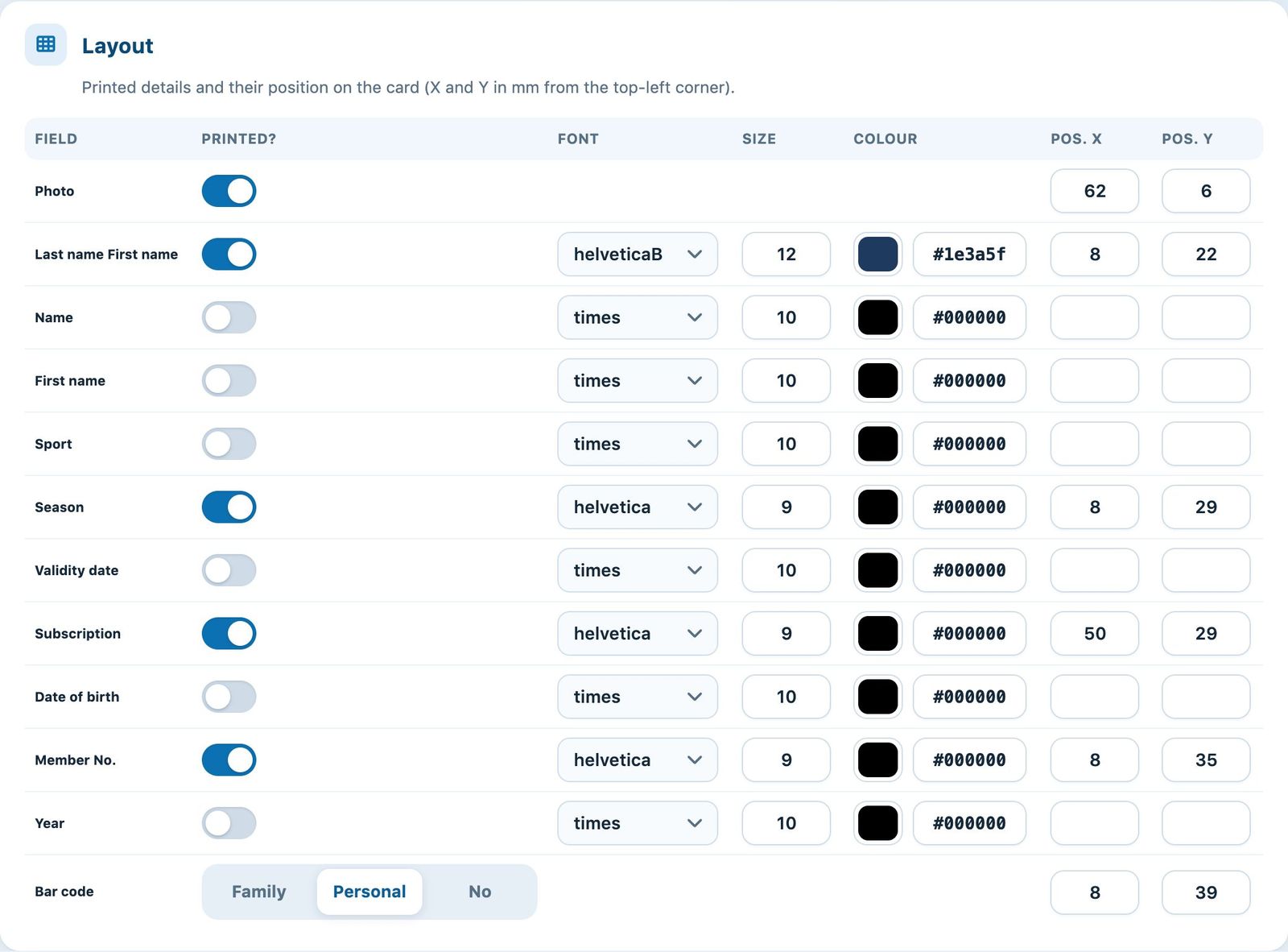This screenshot has height=952, width=1288.
Task: Edit the hex colour field #1e3a5f
Action: 970,255
